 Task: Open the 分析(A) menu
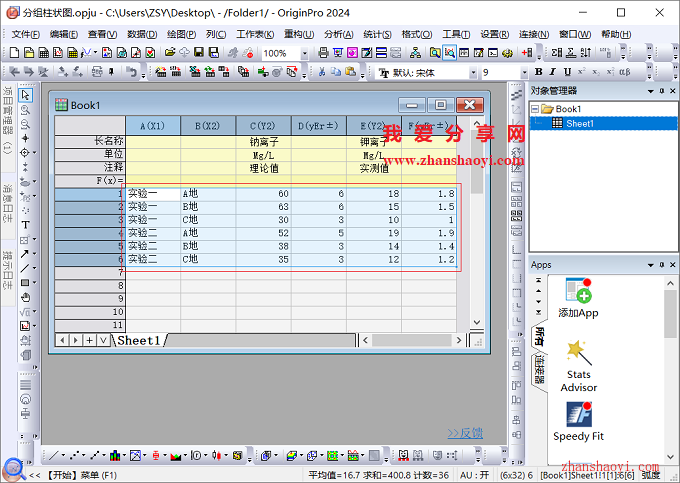(339, 34)
